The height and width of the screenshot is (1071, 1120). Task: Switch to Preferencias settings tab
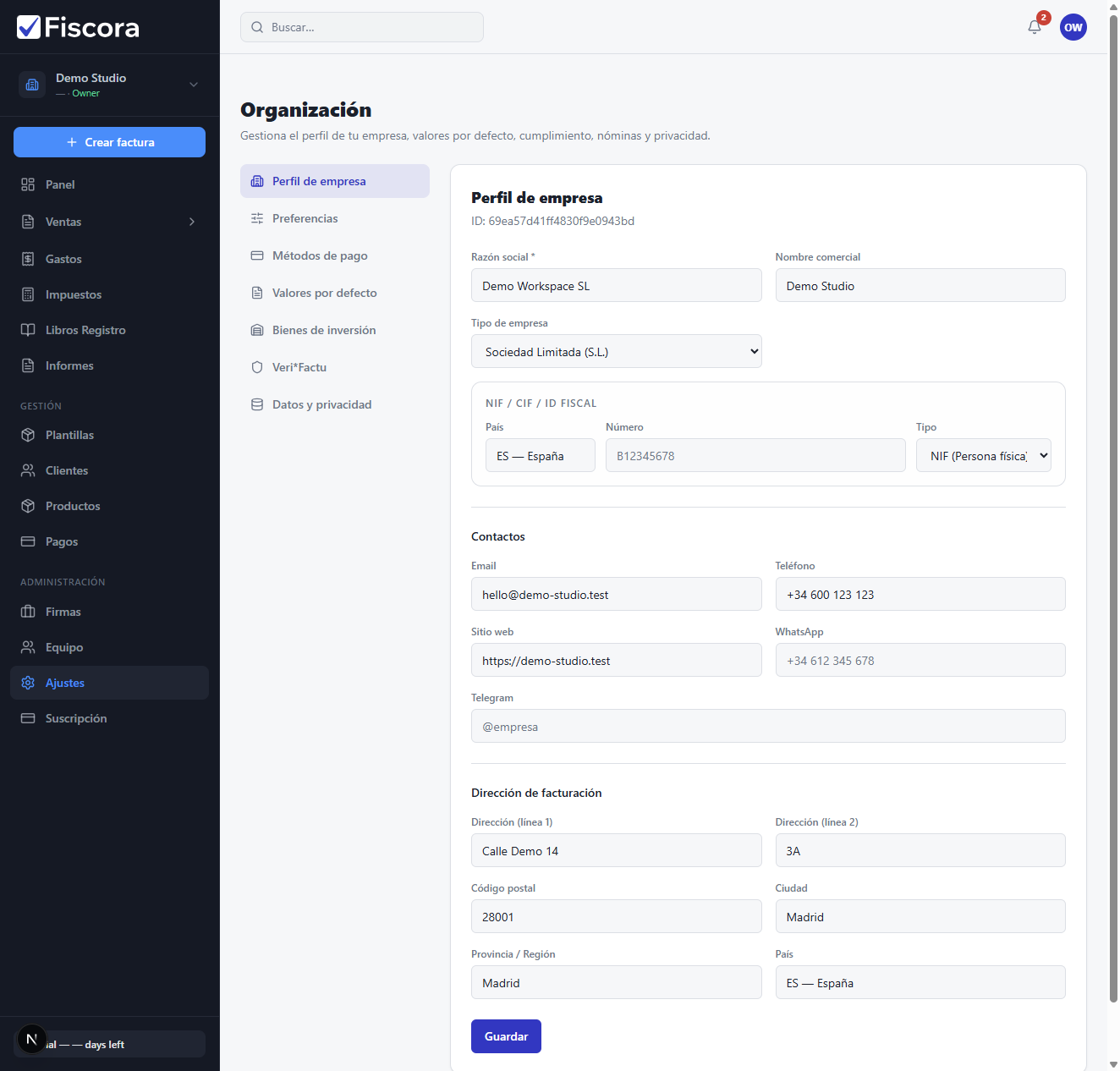coord(335,218)
